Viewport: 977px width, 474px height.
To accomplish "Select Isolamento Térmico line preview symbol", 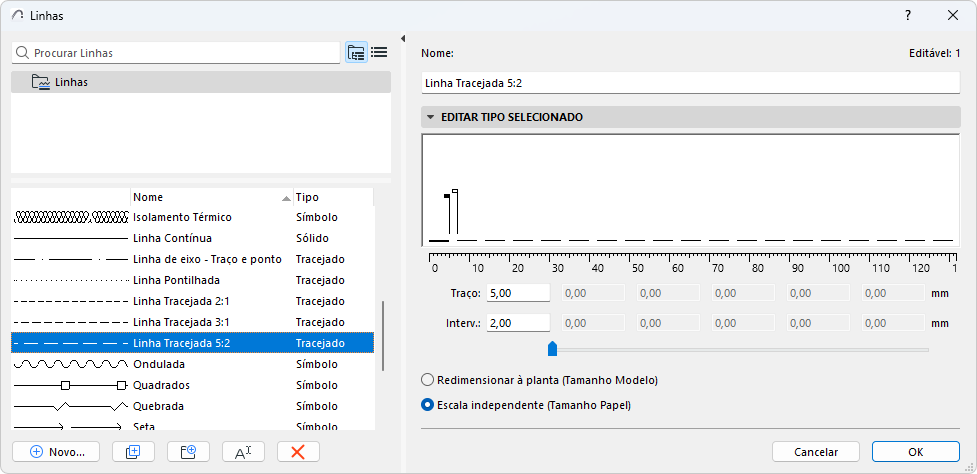I will [x=71, y=217].
